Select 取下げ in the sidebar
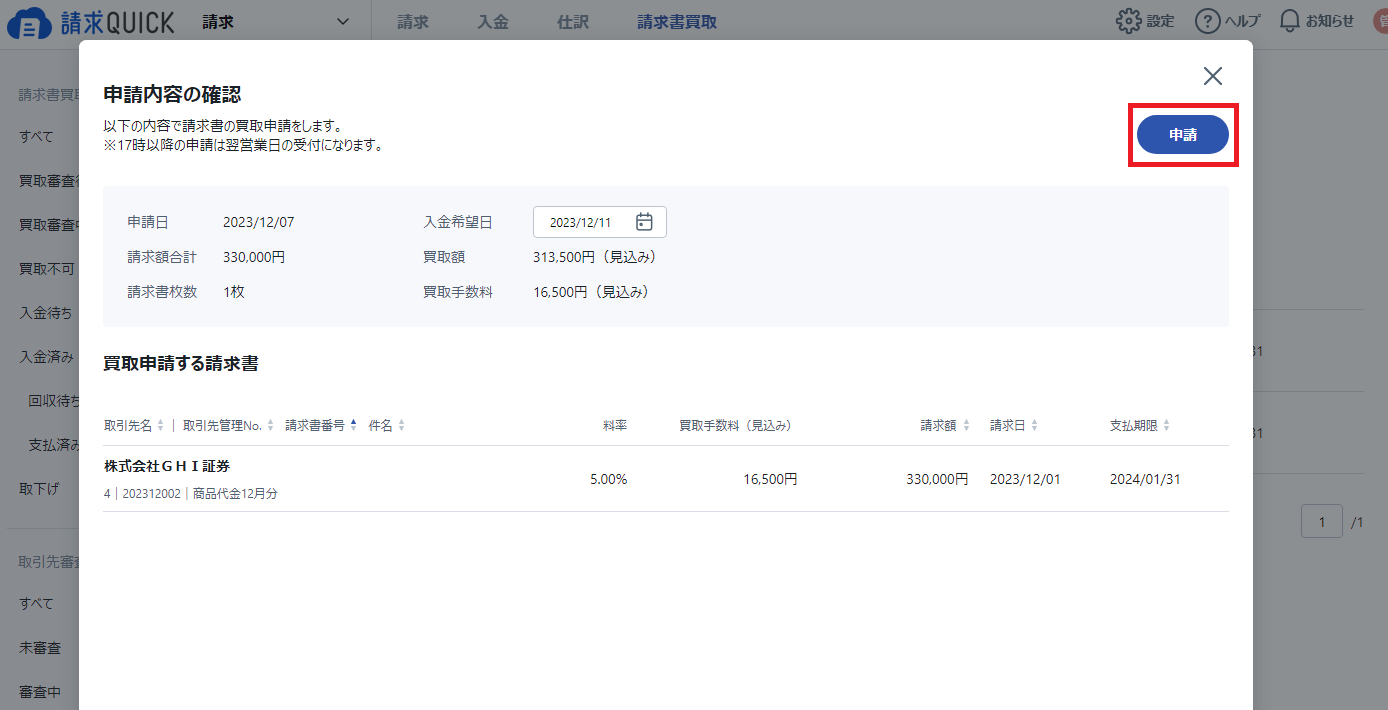Viewport: 1388px width, 710px height. 40,489
